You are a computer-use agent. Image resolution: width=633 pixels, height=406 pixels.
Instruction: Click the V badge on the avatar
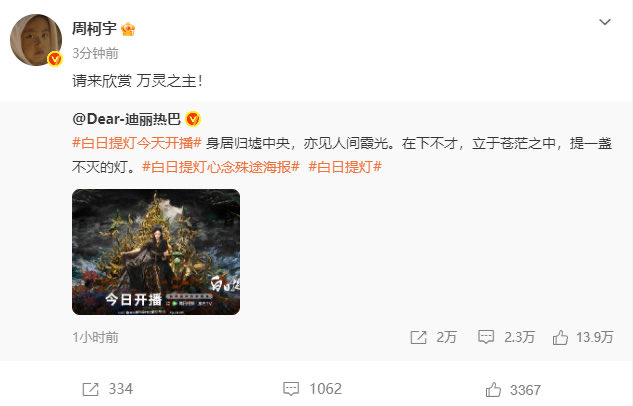(x=54, y=59)
